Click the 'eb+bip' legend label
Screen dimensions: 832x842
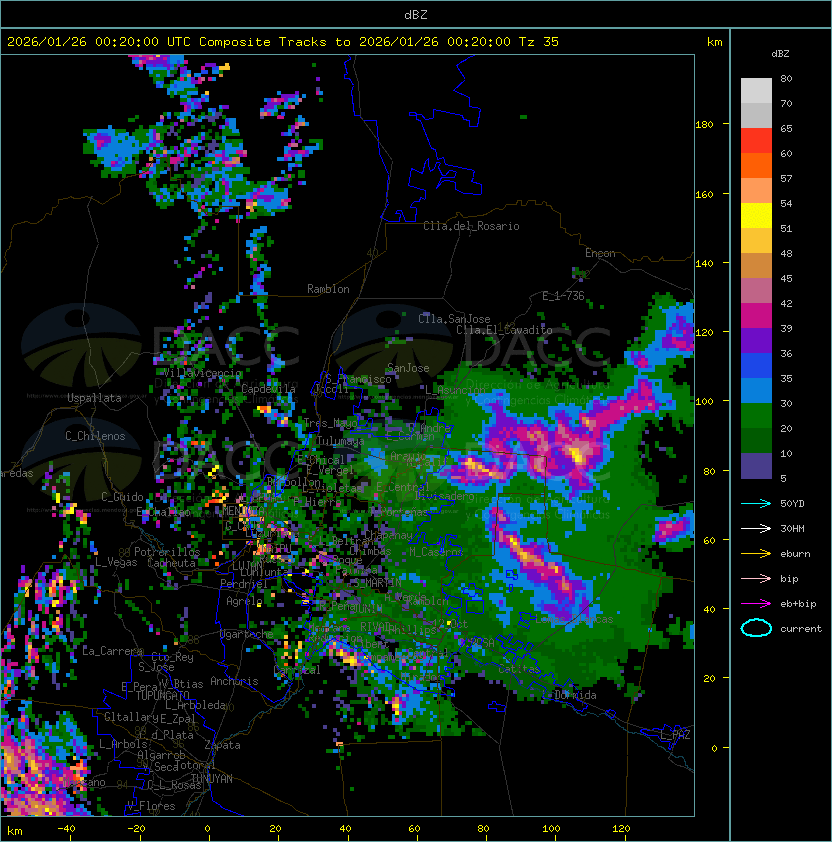(x=798, y=604)
